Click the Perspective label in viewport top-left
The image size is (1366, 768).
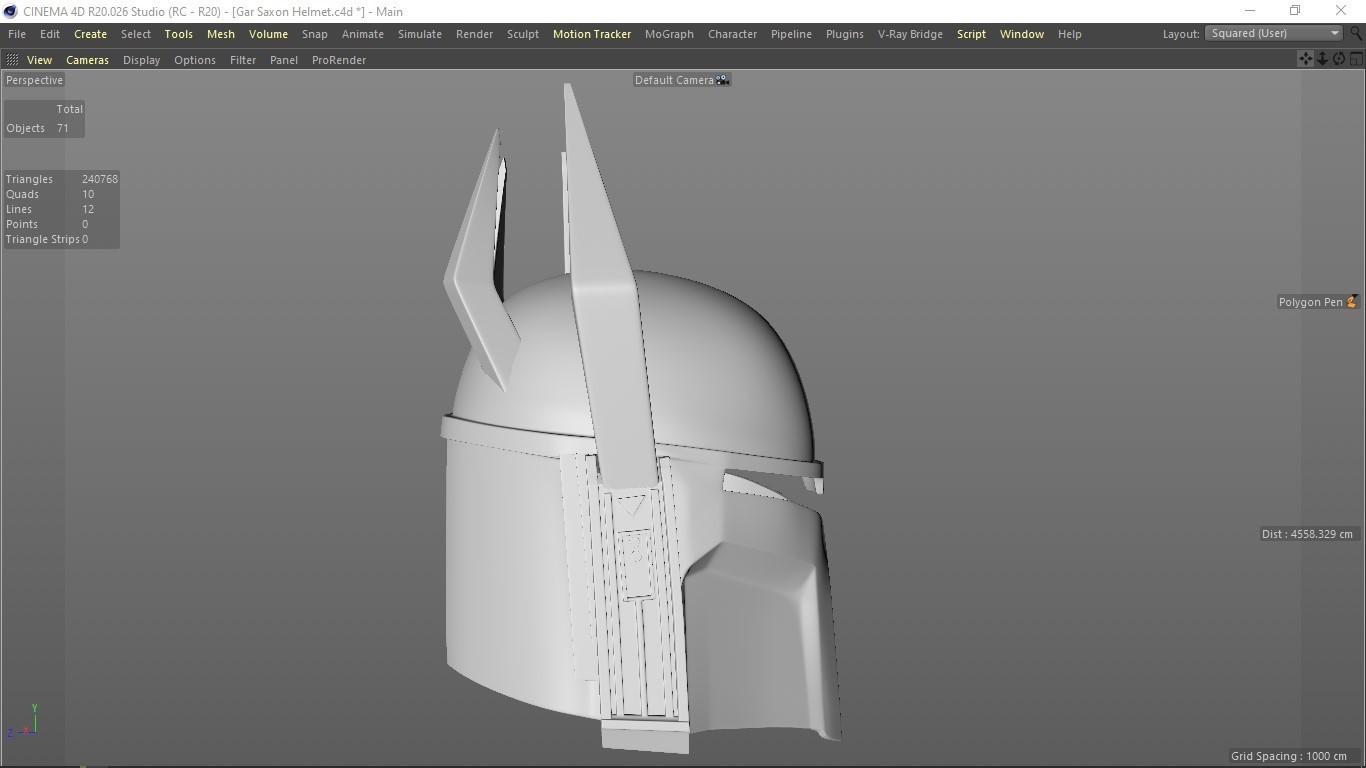[x=33, y=79]
